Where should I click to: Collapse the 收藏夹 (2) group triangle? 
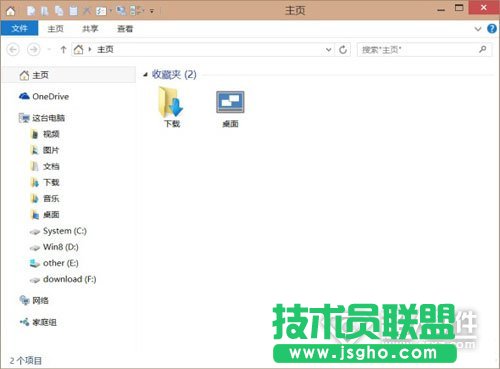pos(145,75)
